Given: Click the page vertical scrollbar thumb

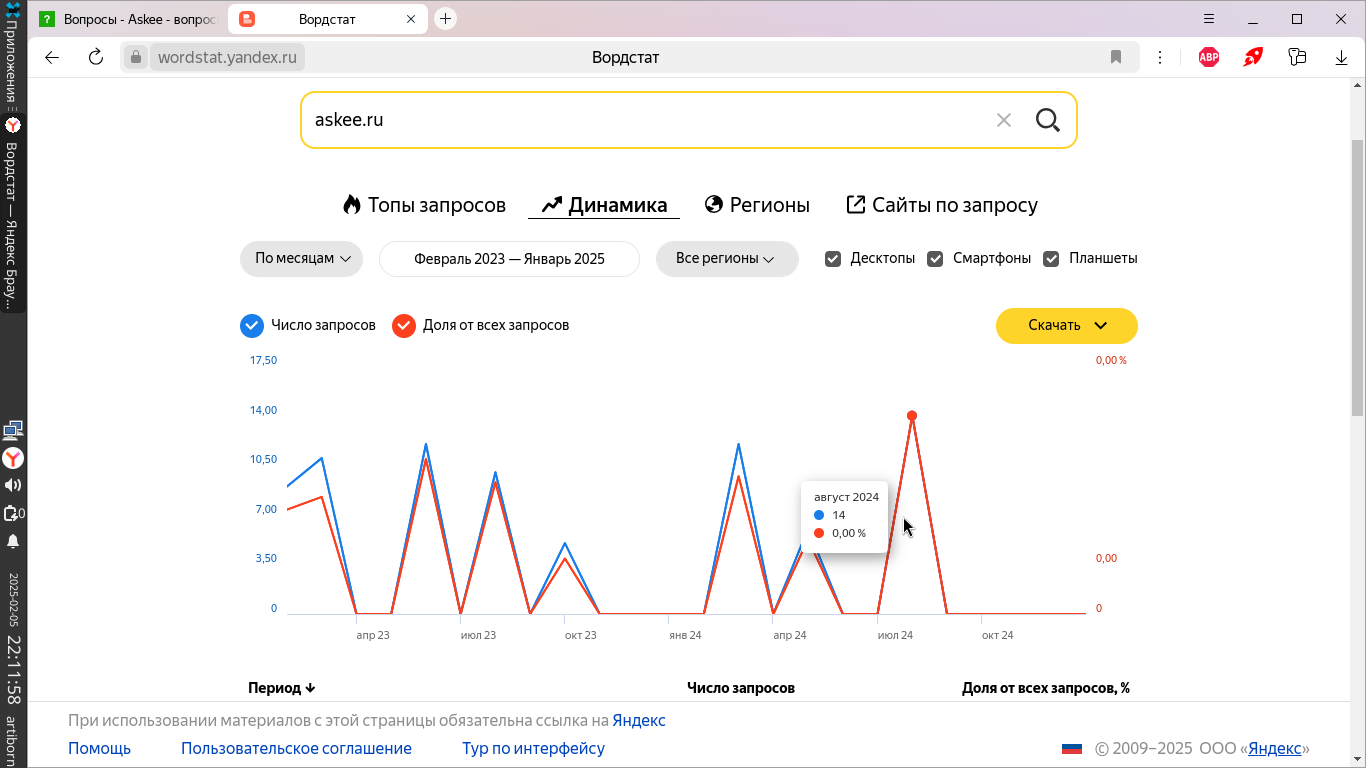Looking at the screenshot, I should click(1357, 277).
